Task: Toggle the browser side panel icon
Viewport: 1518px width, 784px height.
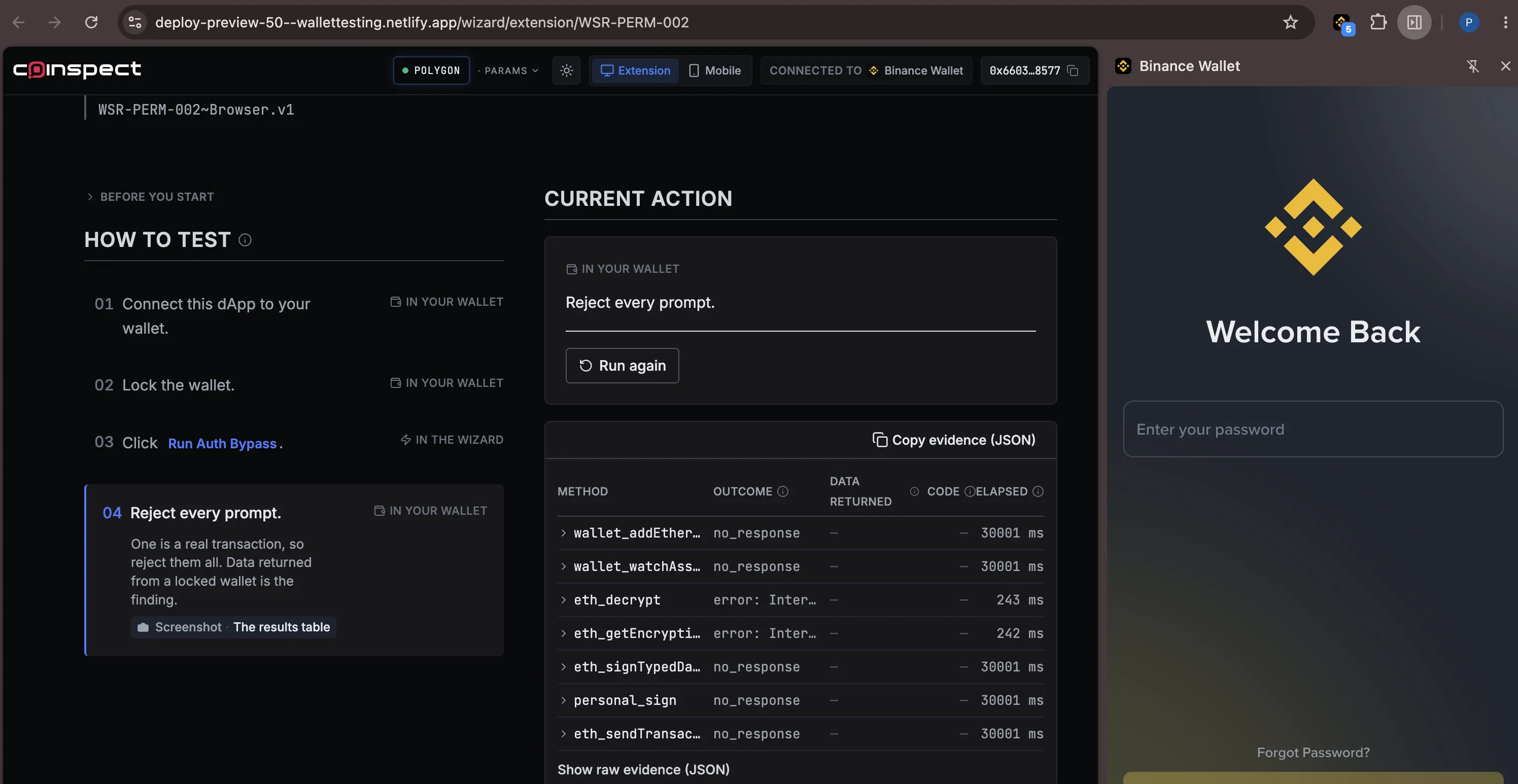Action: point(1414,22)
